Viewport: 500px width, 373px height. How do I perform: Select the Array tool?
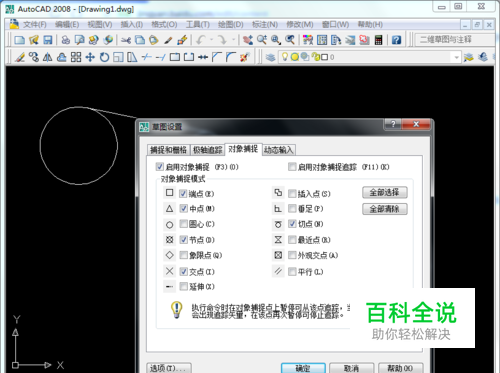76,57
